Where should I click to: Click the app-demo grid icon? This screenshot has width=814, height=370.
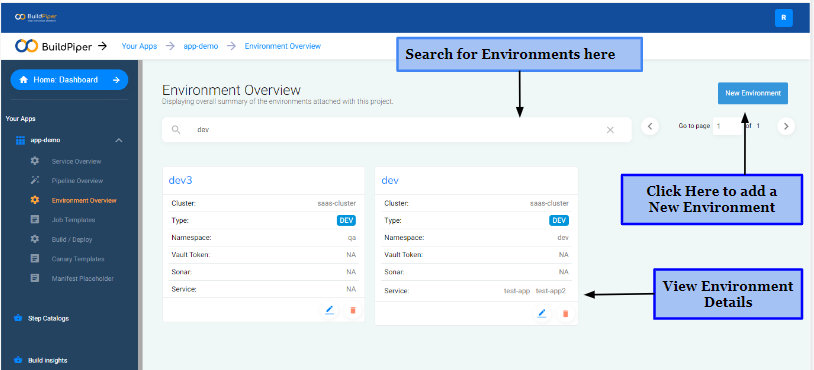click(x=20, y=141)
